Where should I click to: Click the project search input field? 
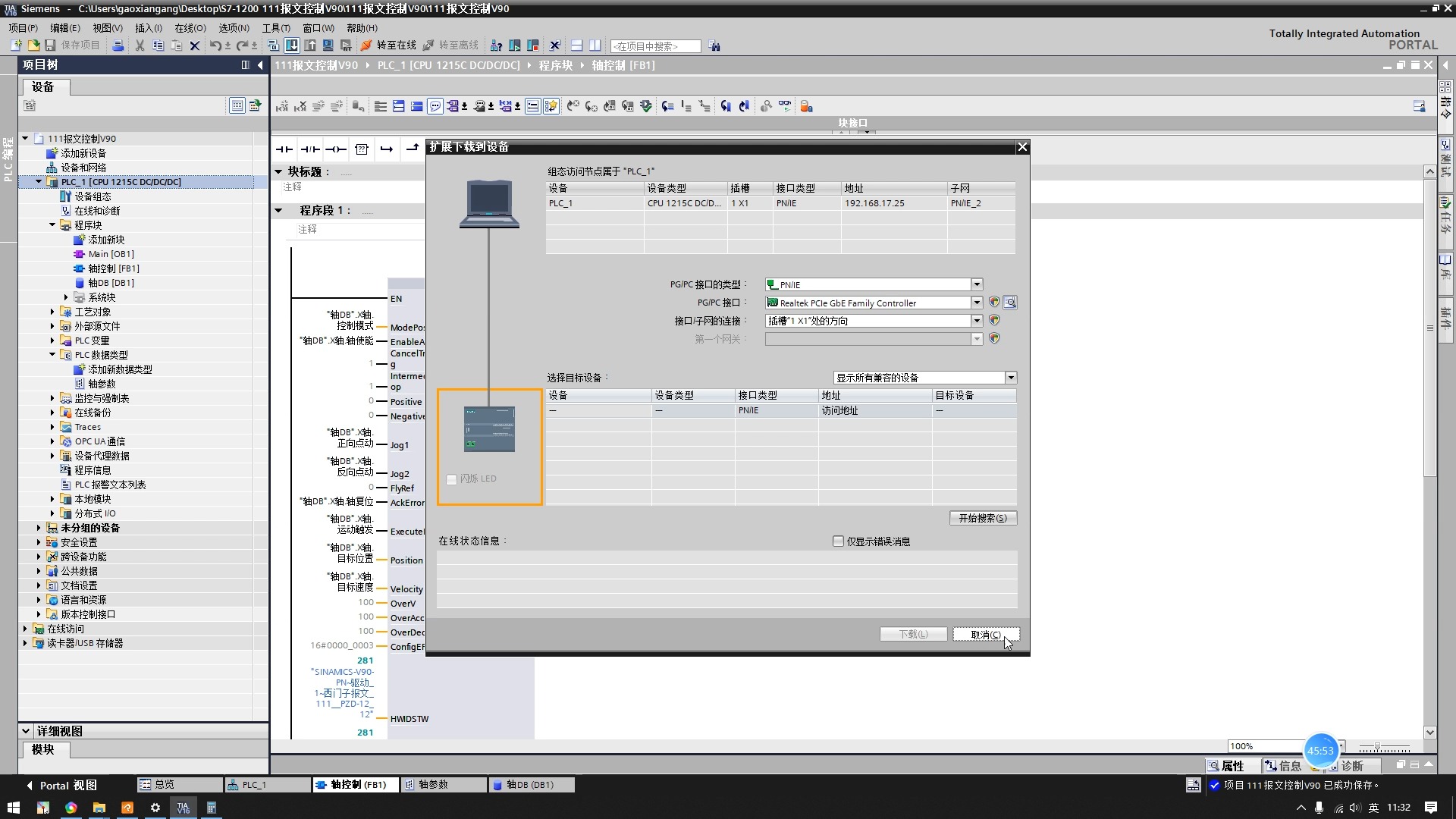point(655,46)
